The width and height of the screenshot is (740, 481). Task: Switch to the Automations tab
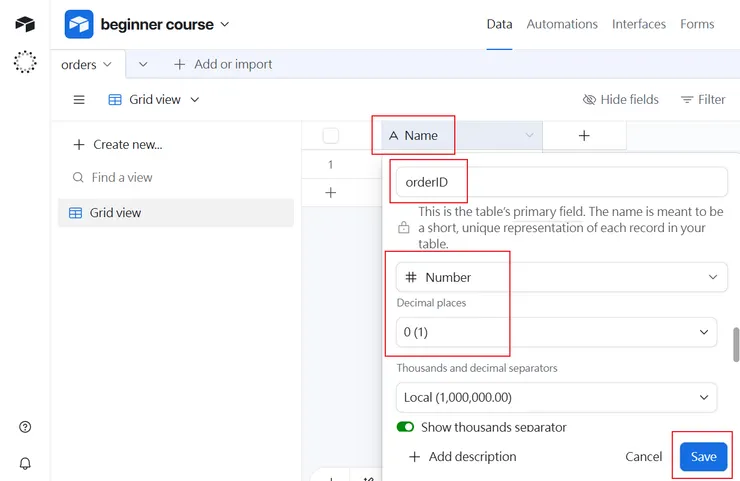click(x=562, y=24)
